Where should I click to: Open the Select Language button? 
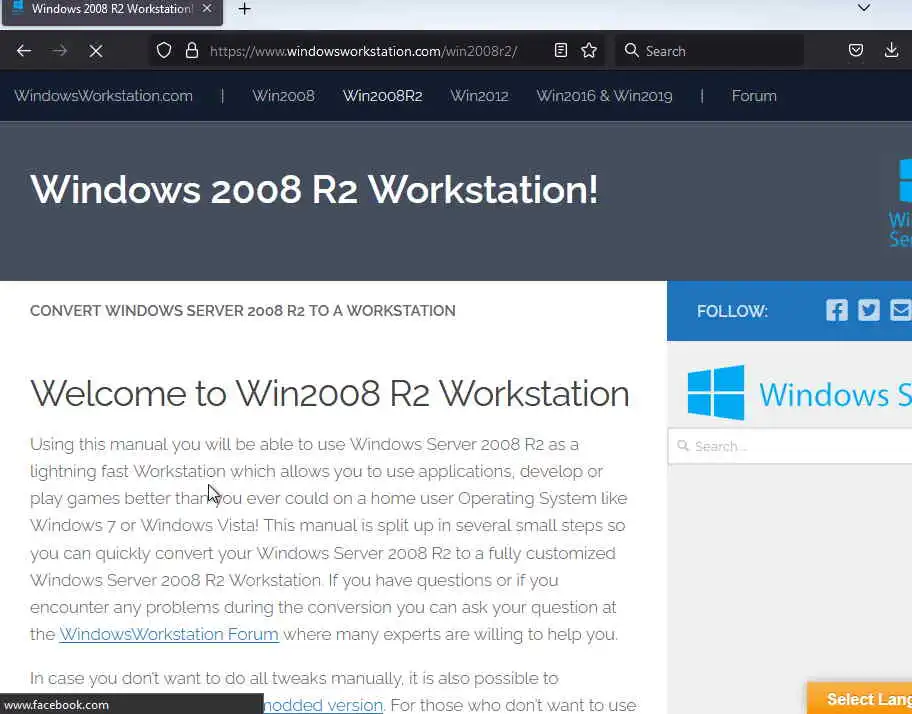[860, 698]
